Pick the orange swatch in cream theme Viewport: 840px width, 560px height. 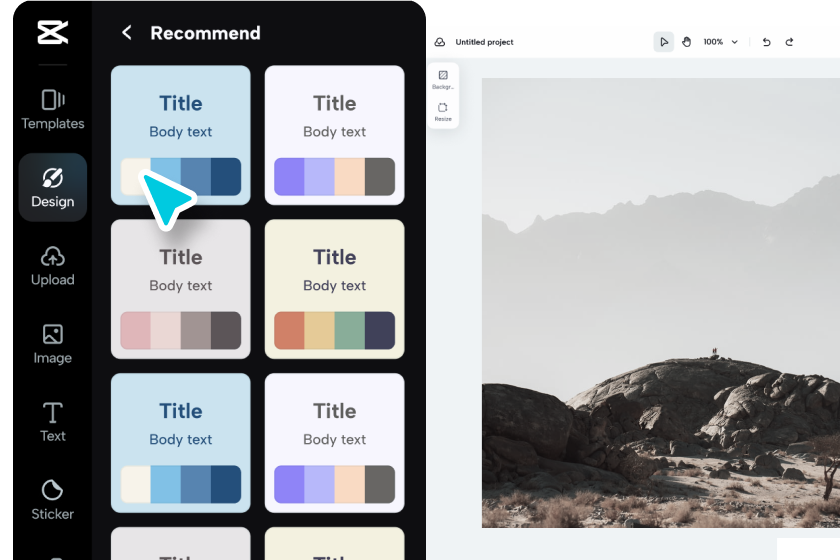289,330
